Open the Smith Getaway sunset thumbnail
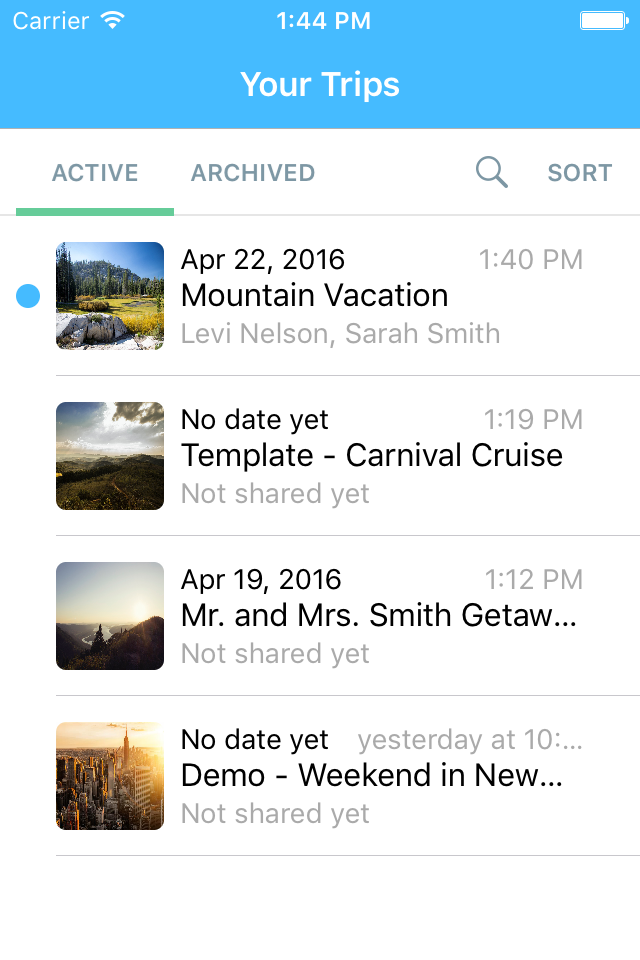 click(x=110, y=616)
